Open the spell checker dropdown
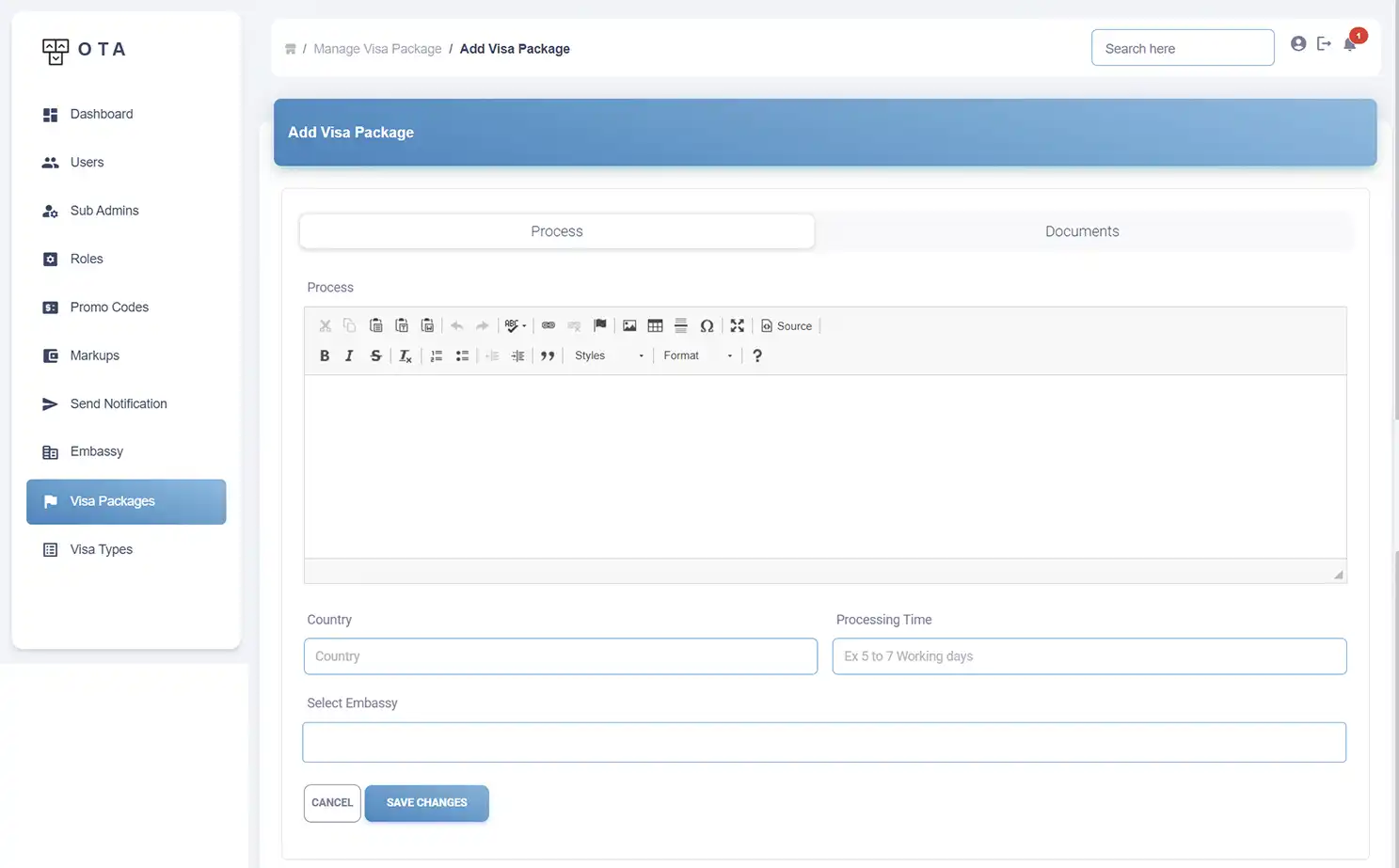This screenshot has width=1399, height=868. 515,325
